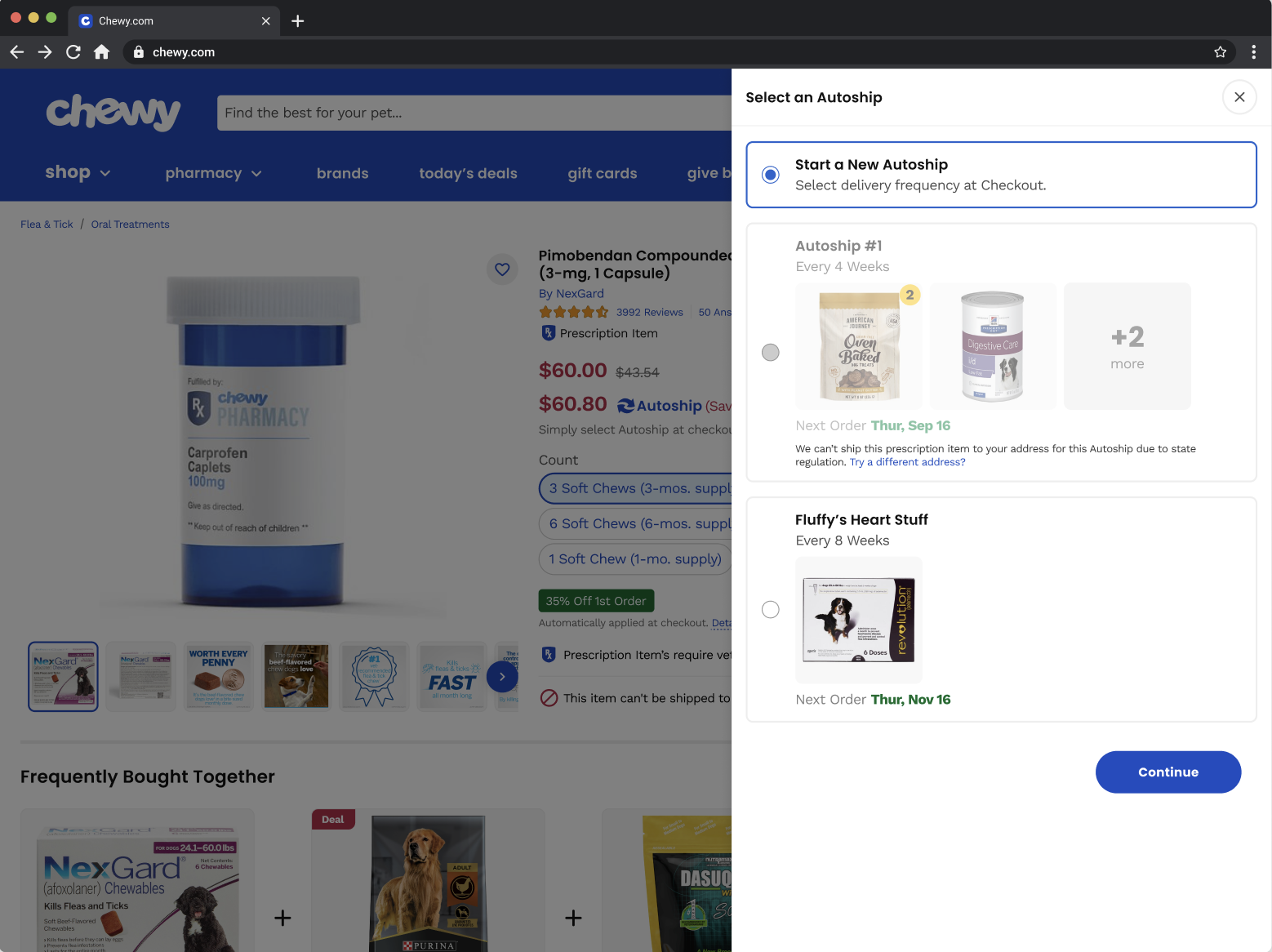Select 1 Soft Chew (1-mo. supply) count

coord(635,559)
